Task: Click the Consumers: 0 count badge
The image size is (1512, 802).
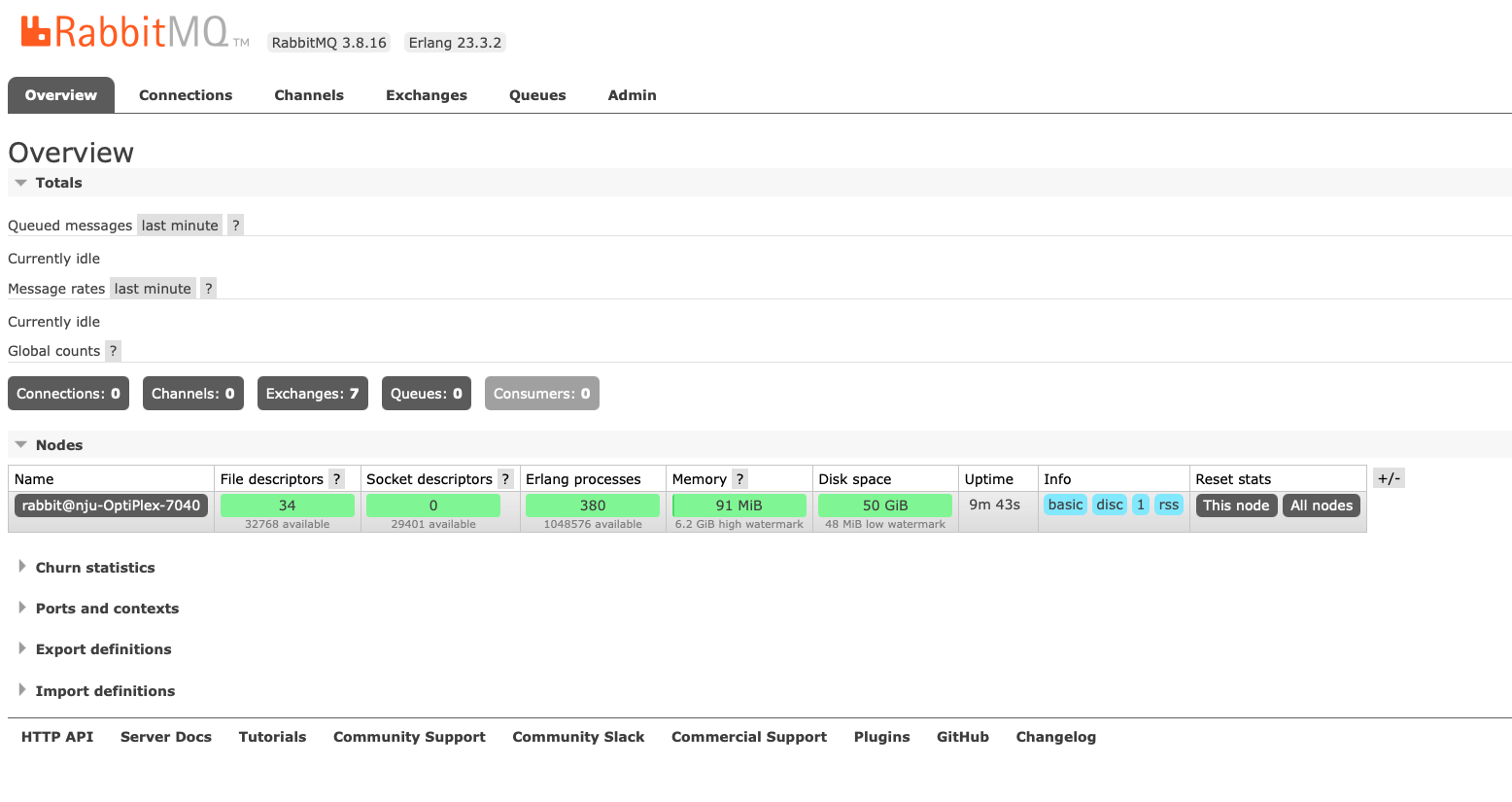Action: (542, 394)
